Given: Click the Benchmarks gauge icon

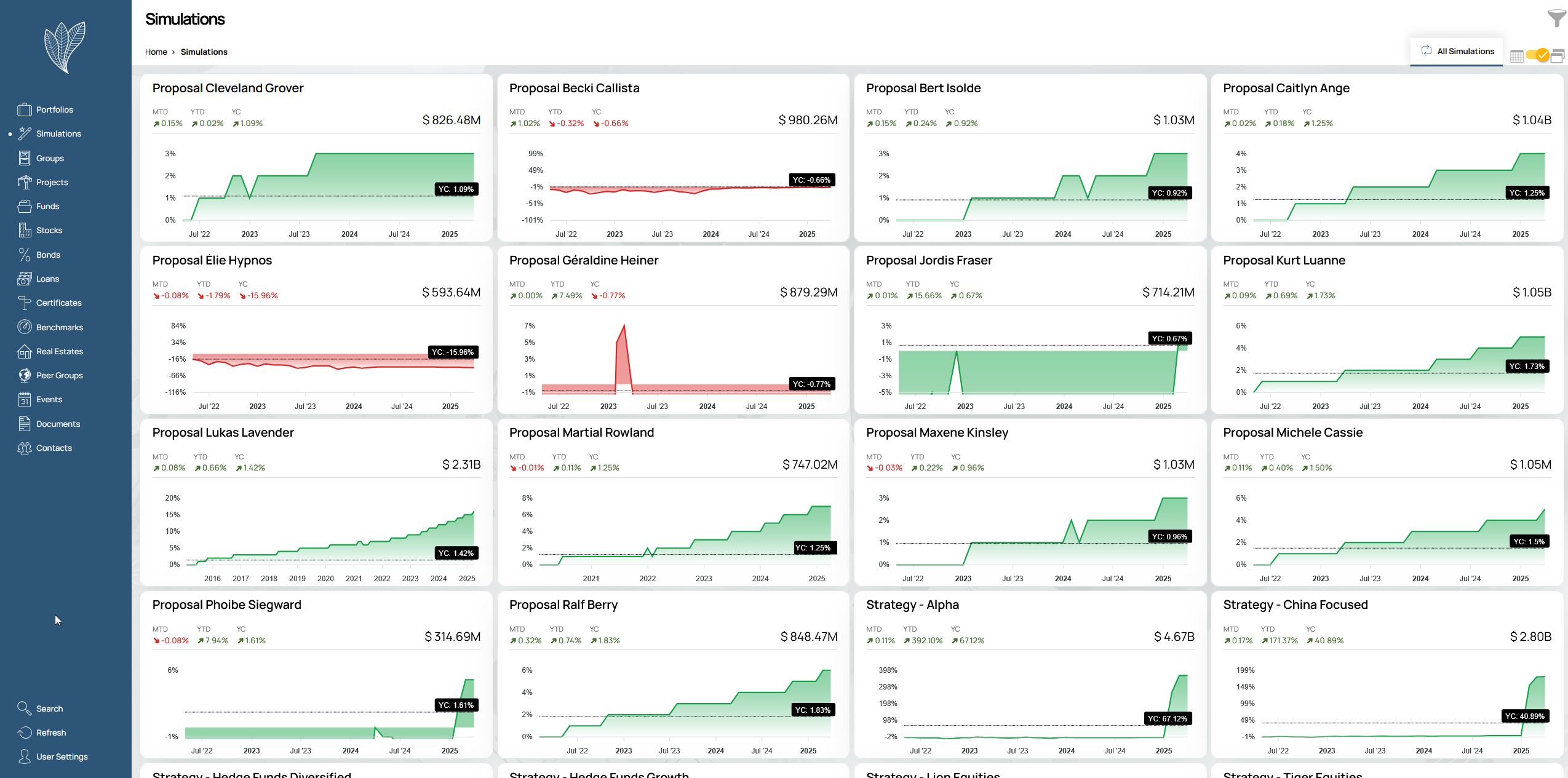Looking at the screenshot, I should (25, 327).
